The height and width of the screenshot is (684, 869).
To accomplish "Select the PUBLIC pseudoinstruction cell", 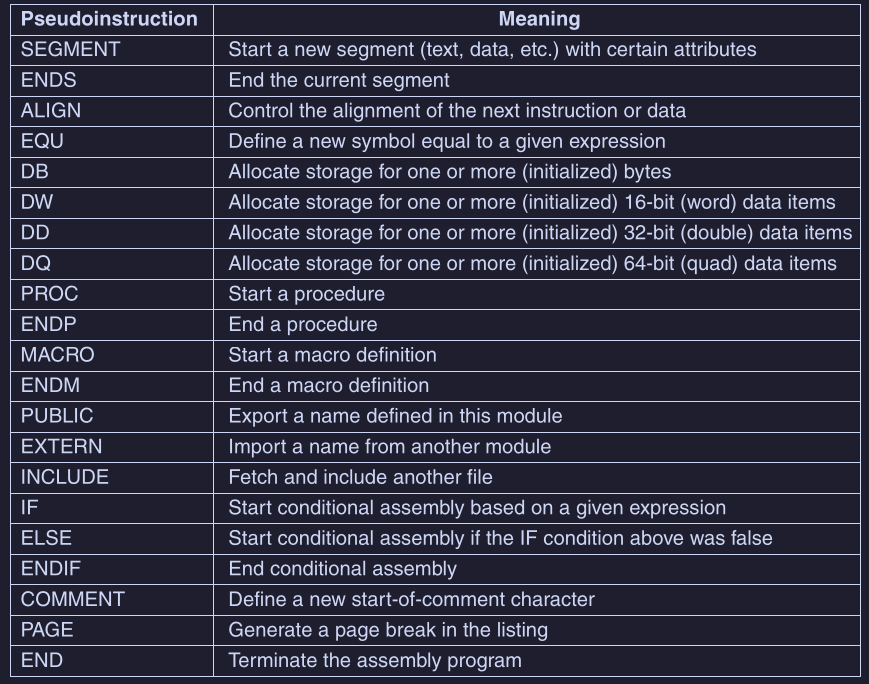I will 57,416.
